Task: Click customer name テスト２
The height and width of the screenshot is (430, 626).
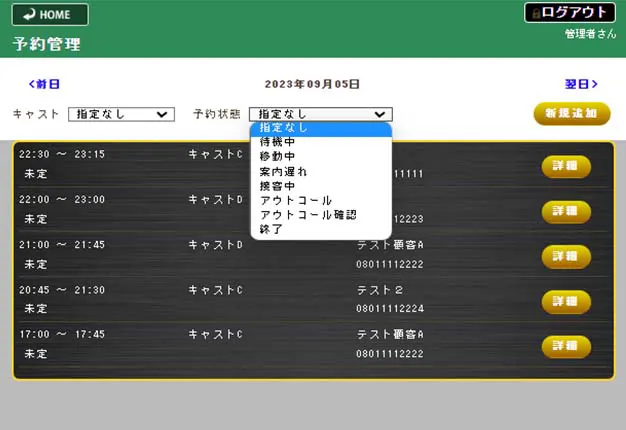Action: [x=380, y=290]
